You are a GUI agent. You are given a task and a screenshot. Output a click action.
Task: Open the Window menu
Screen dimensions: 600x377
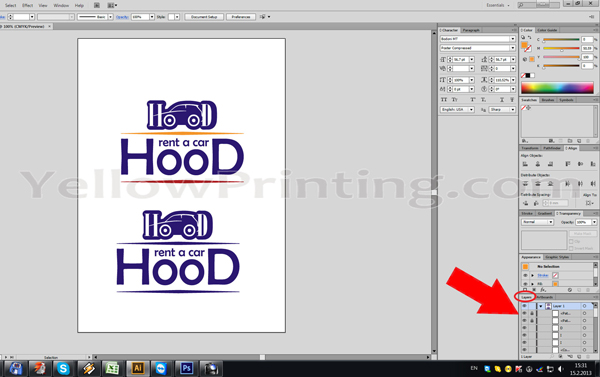[61, 5]
